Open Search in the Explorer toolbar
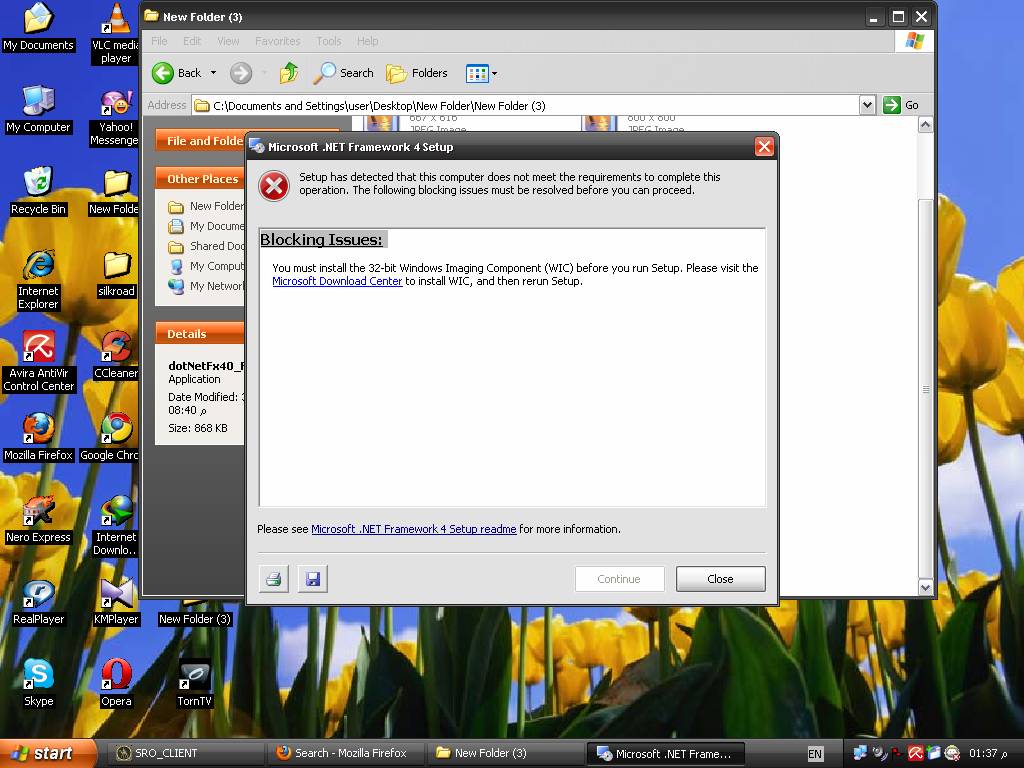This screenshot has height=768, width=1024. pyautogui.click(x=344, y=73)
